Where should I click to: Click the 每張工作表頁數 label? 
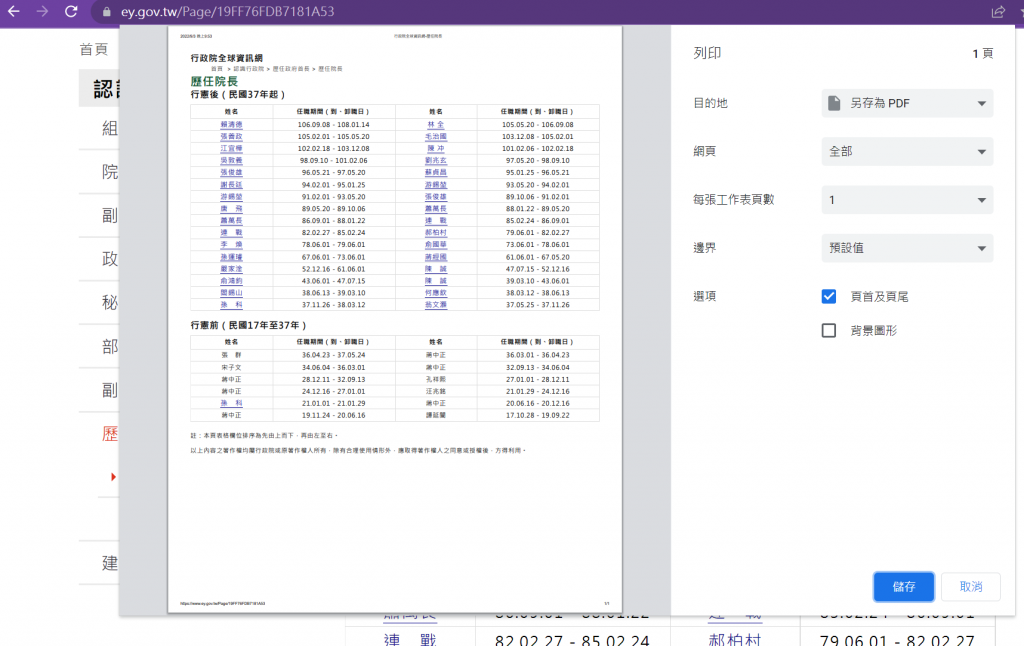tap(733, 200)
